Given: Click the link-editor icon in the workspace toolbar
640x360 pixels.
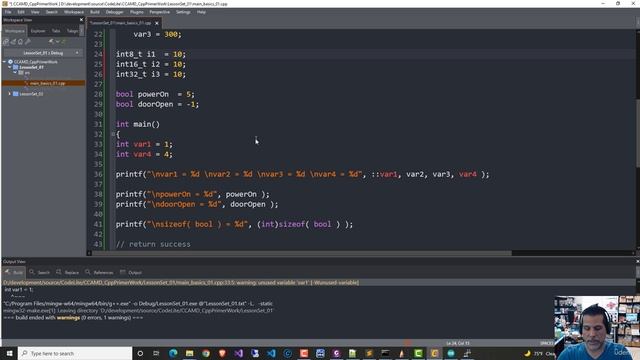Looking at the screenshot, I should [x=6, y=42].
